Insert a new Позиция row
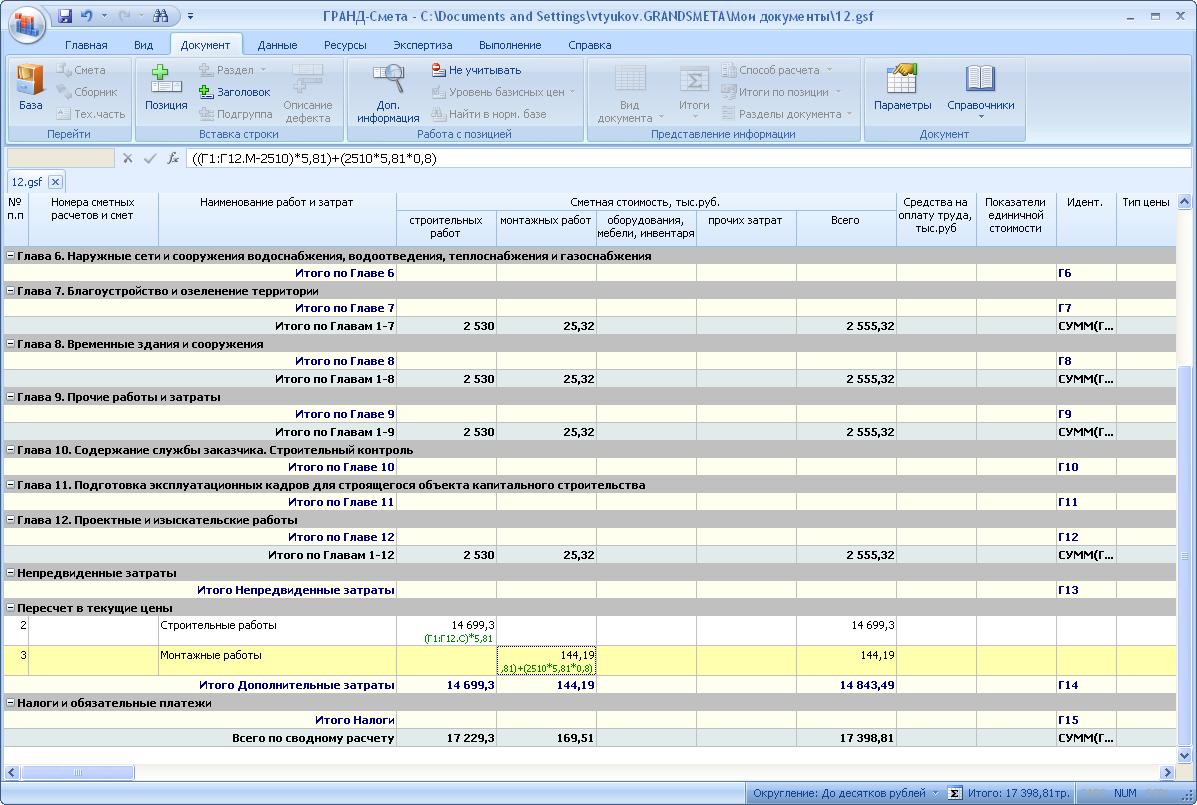 [165, 86]
